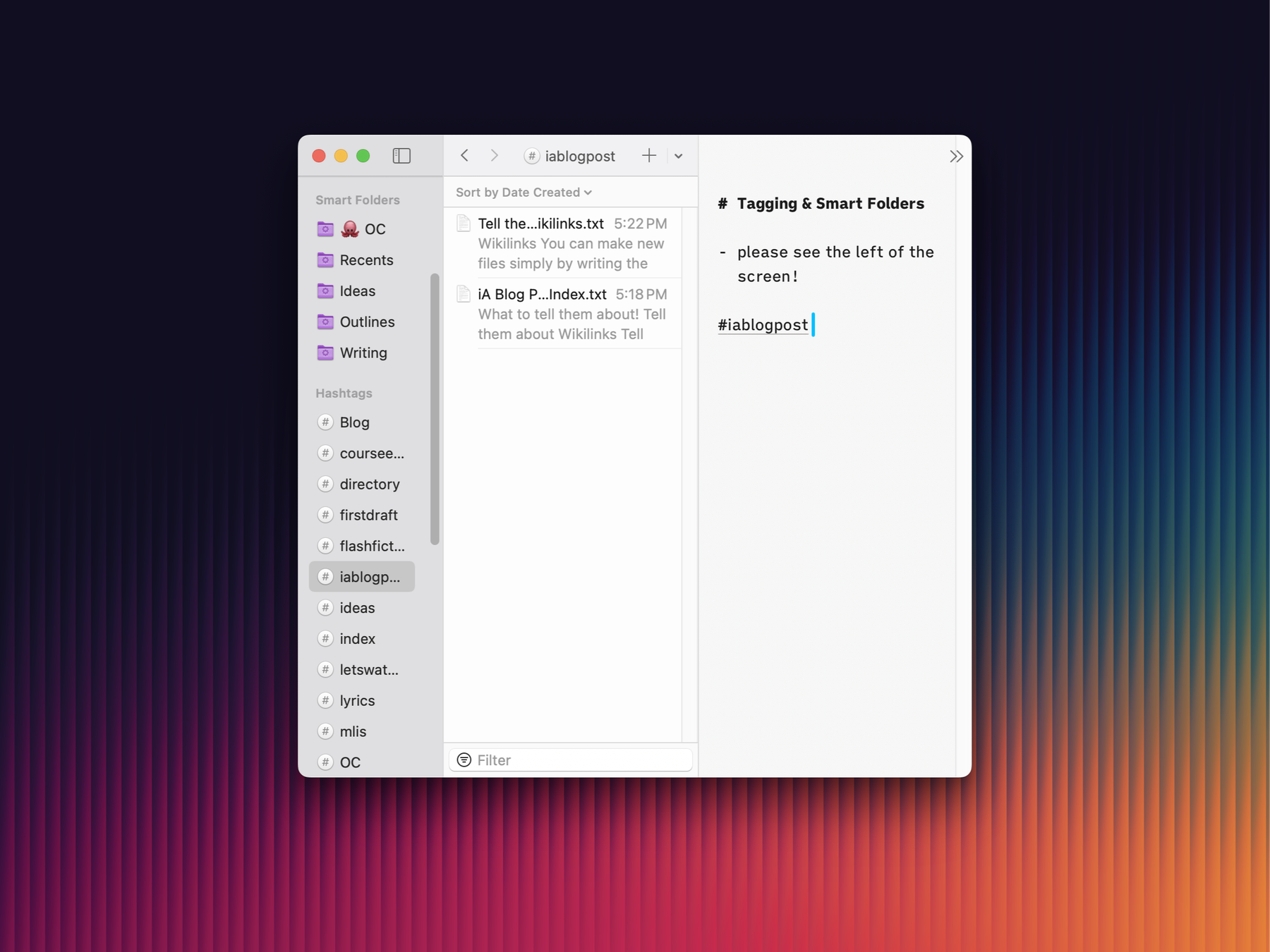Toggle the sidebar panel icon

[401, 156]
